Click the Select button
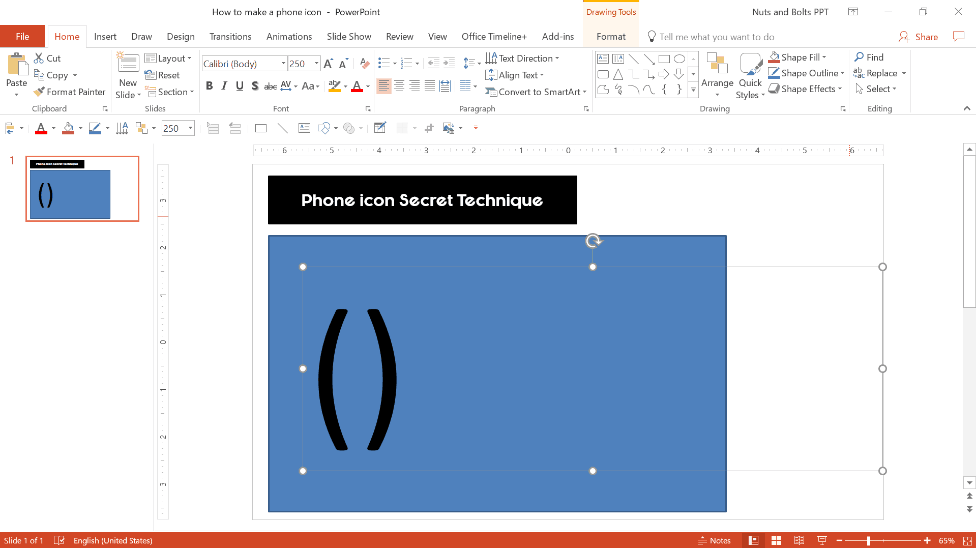This screenshot has width=976, height=548. tap(876, 89)
